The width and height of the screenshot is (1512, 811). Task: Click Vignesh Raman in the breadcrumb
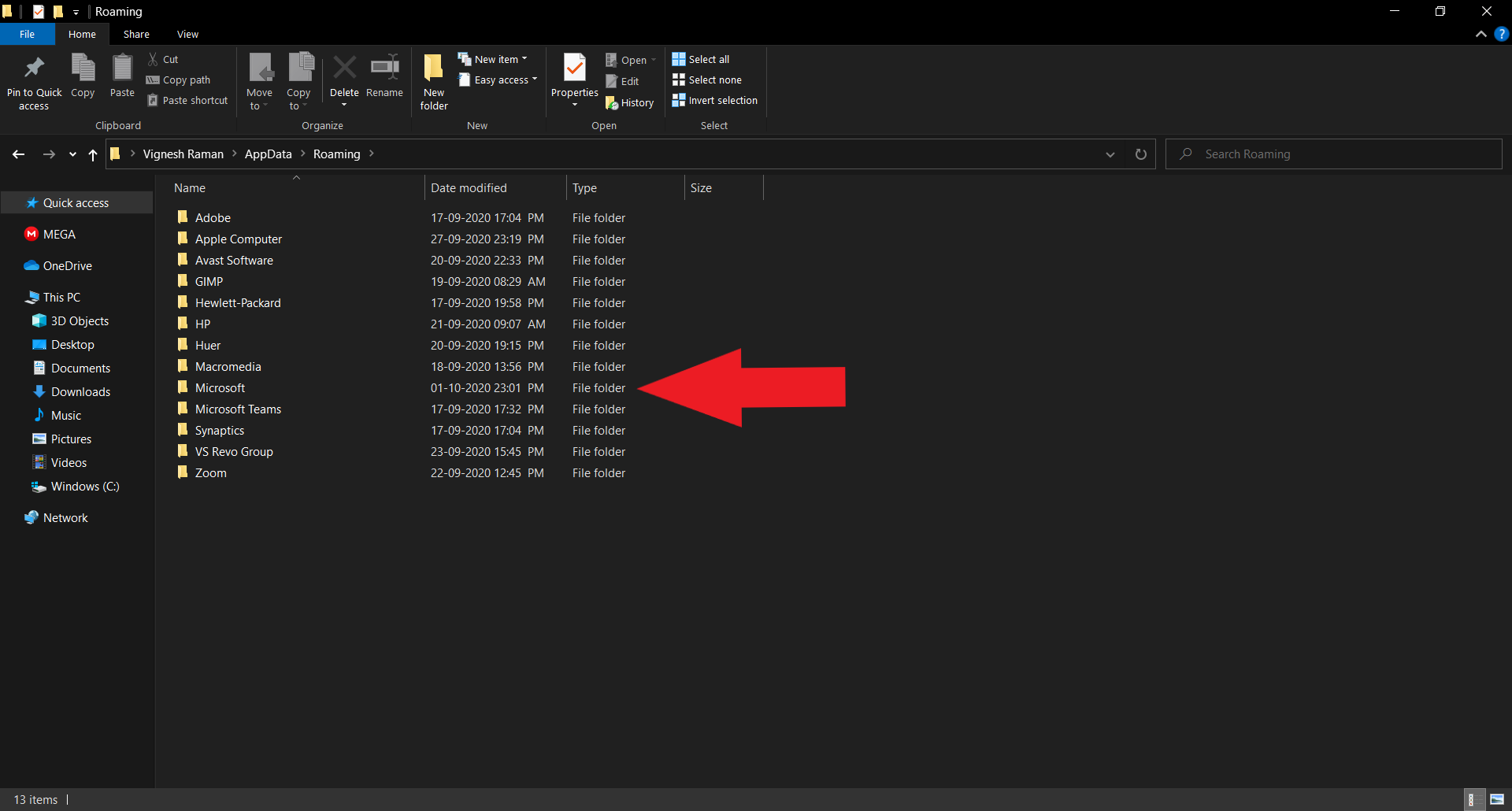point(183,154)
